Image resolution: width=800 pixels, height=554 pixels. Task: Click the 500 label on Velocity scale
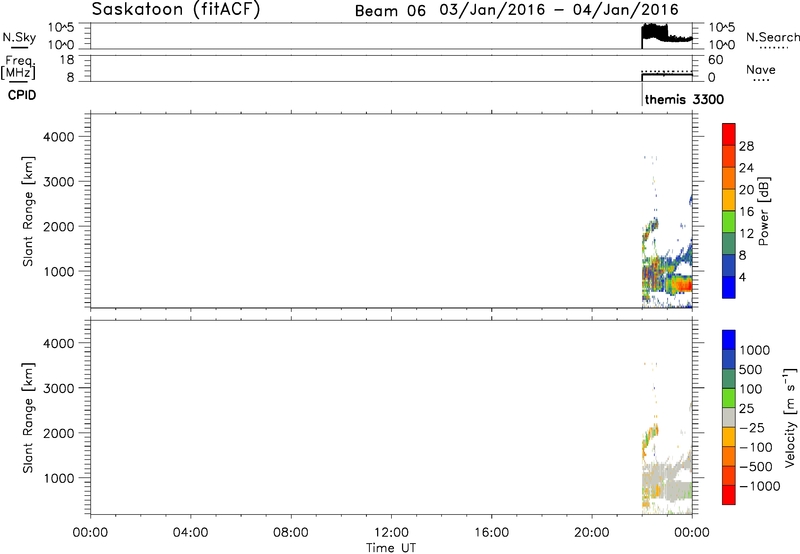[x=750, y=369]
